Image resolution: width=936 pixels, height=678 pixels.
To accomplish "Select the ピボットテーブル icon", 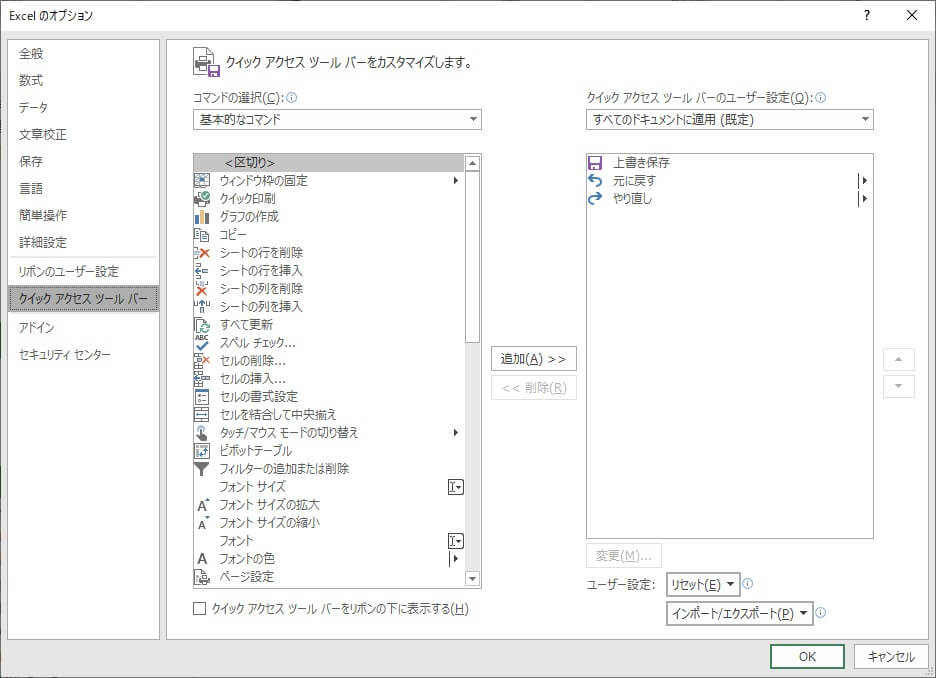I will pyautogui.click(x=202, y=451).
